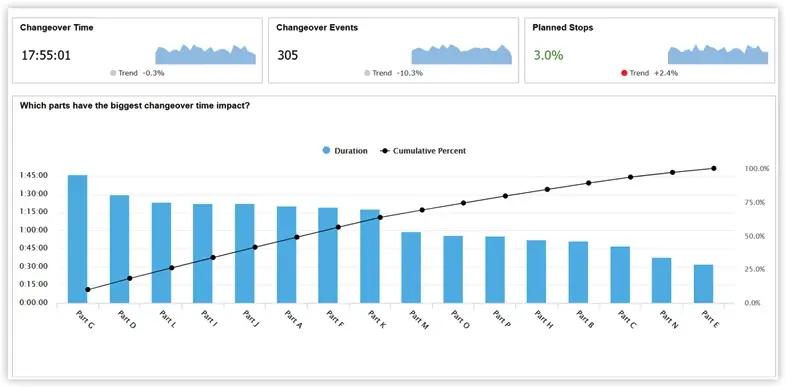Select the Part E duration bar
Image resolution: width=787 pixels, height=387 pixels.
click(x=703, y=284)
